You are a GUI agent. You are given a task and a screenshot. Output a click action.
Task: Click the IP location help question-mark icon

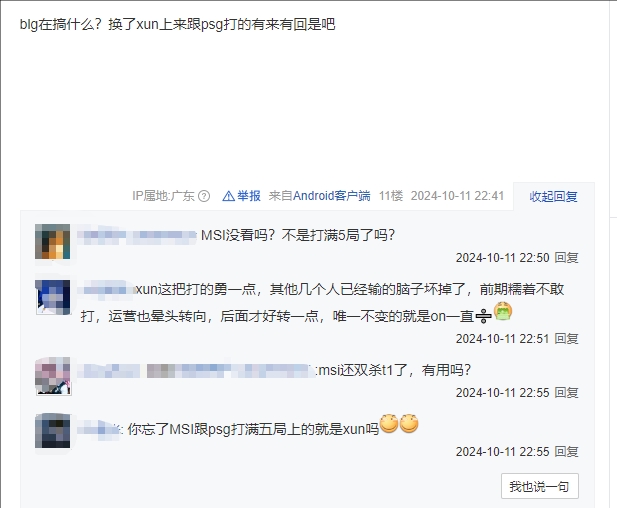point(204,196)
